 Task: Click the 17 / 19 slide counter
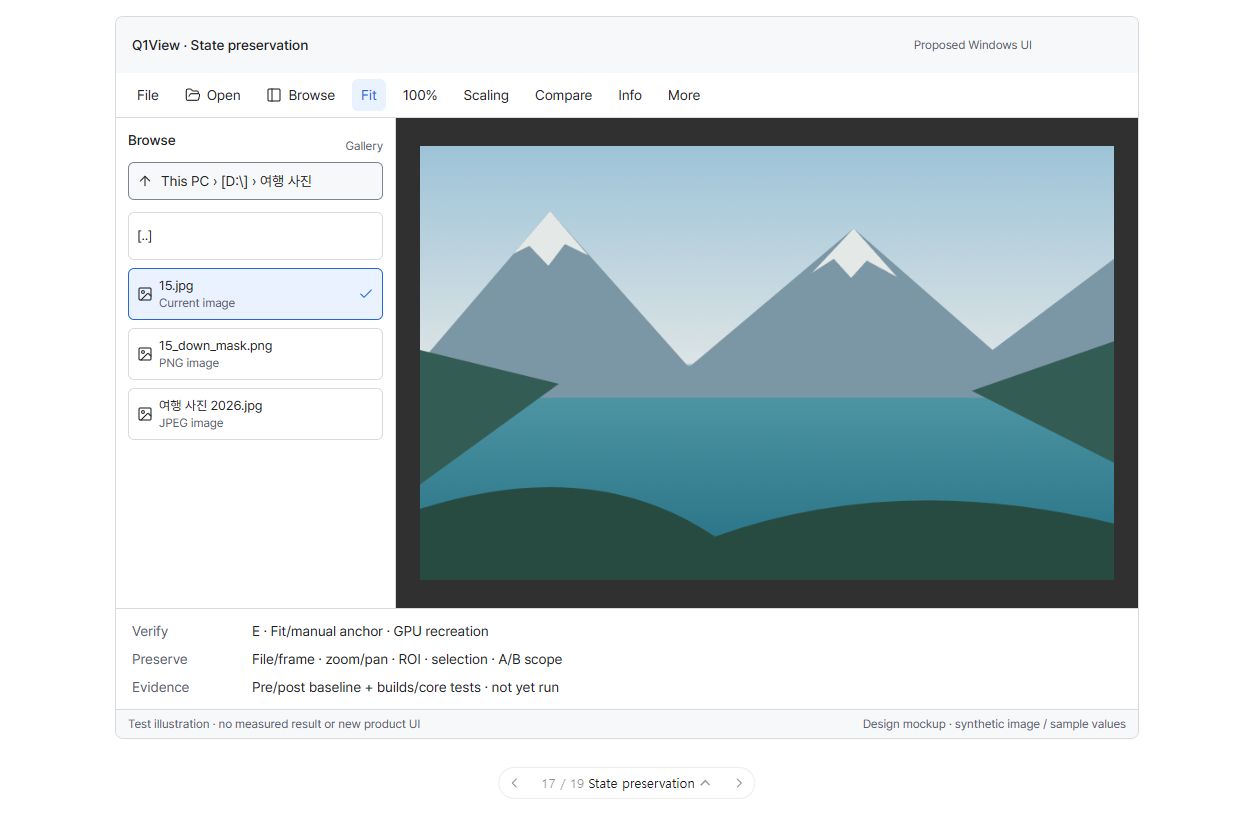562,783
